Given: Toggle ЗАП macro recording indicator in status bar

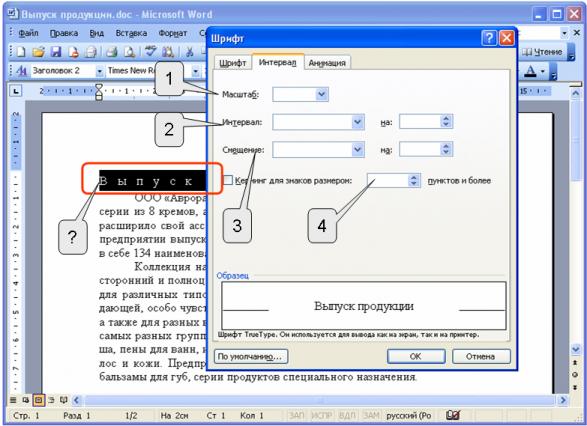Looking at the screenshot, I should 296,415.
